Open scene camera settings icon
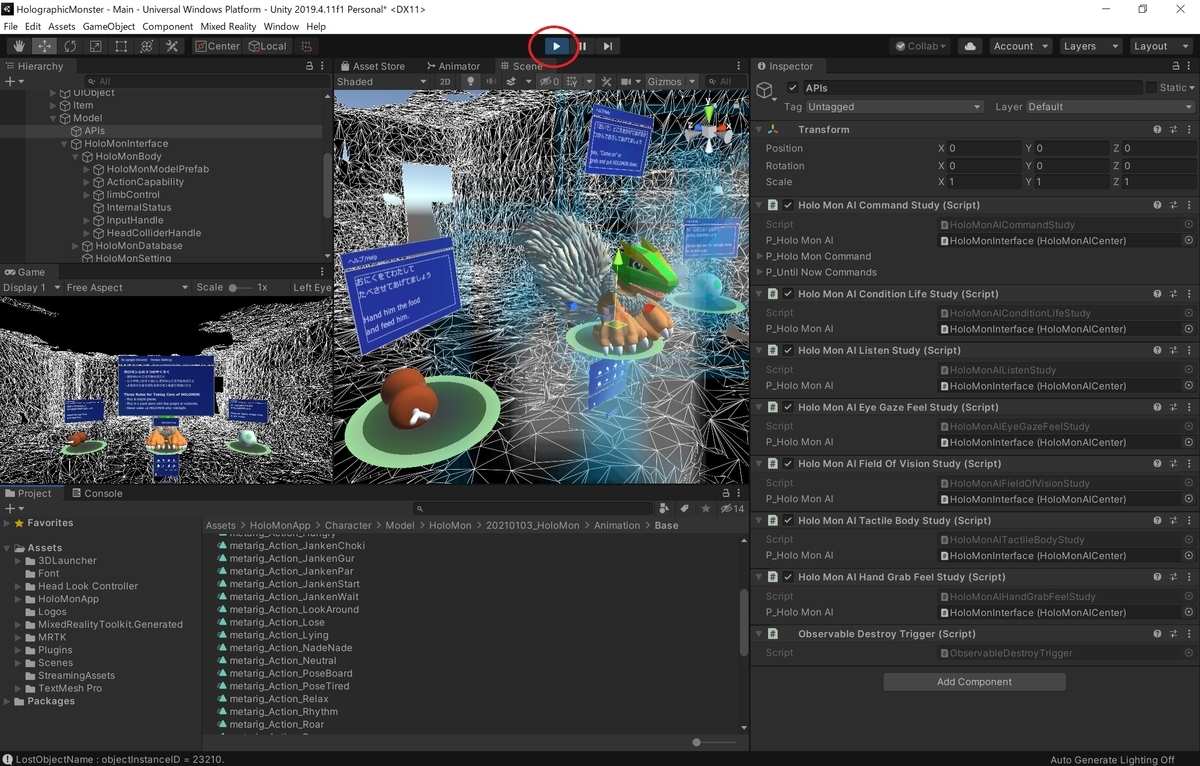Image resolution: width=1200 pixels, height=766 pixels. coord(627,82)
